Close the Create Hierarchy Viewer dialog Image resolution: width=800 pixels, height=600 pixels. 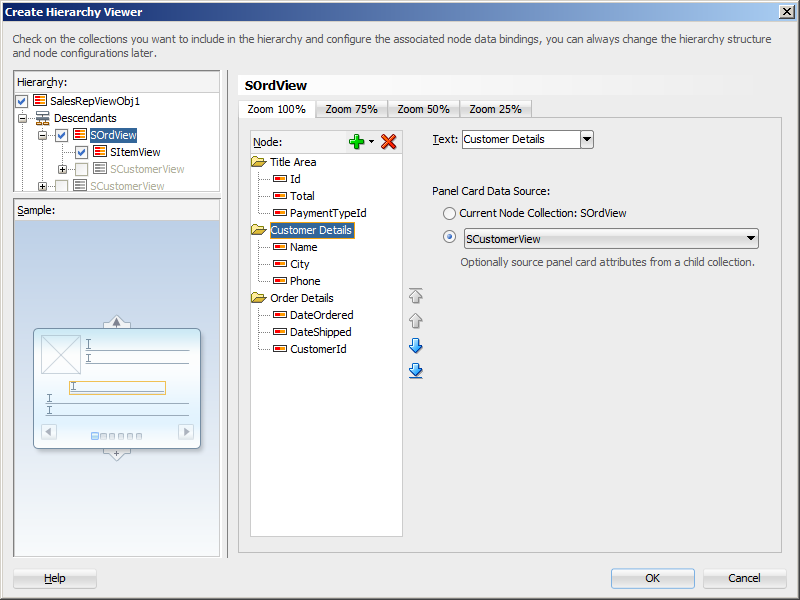coord(786,11)
